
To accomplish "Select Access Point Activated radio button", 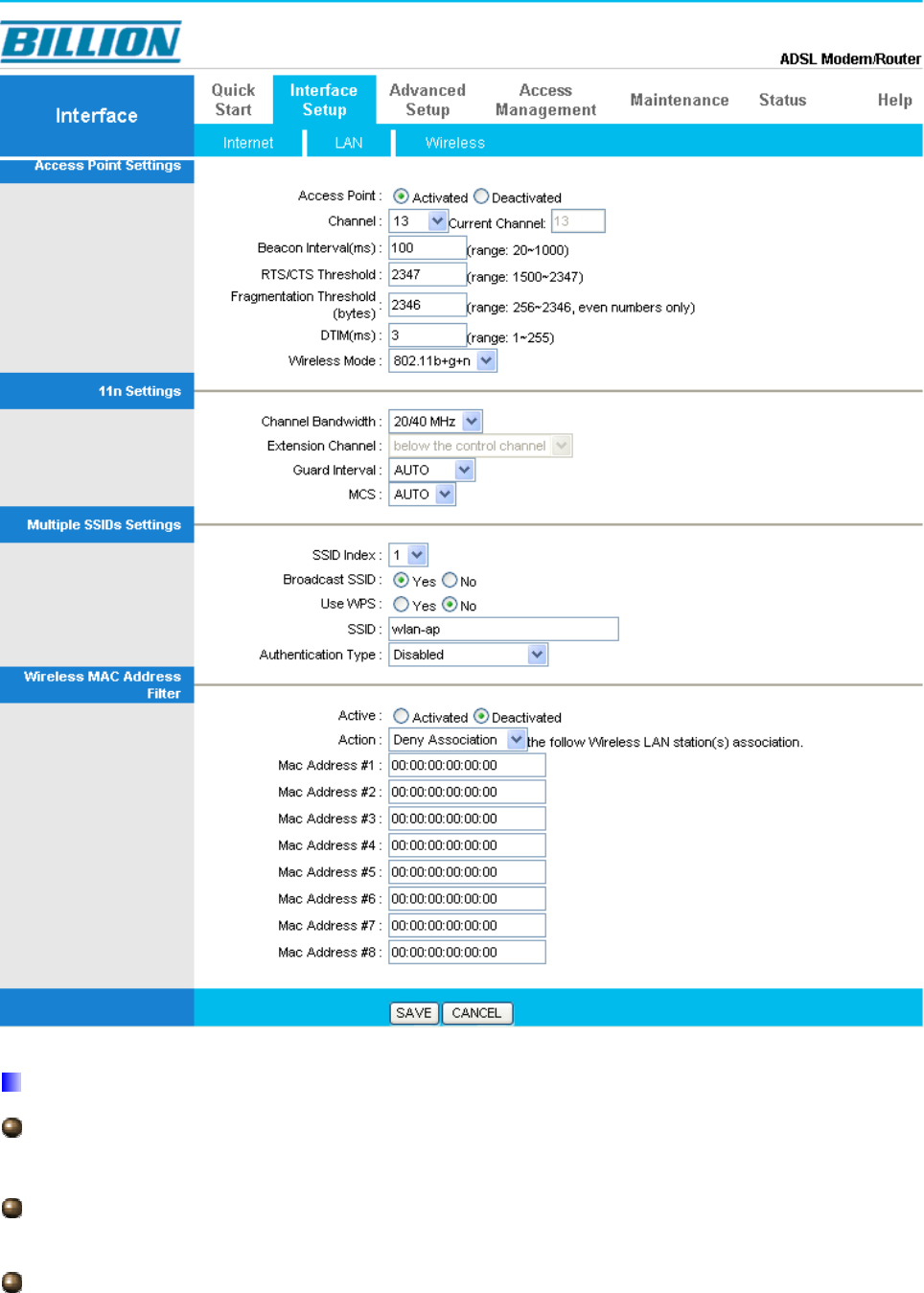I will pyautogui.click(x=401, y=196).
